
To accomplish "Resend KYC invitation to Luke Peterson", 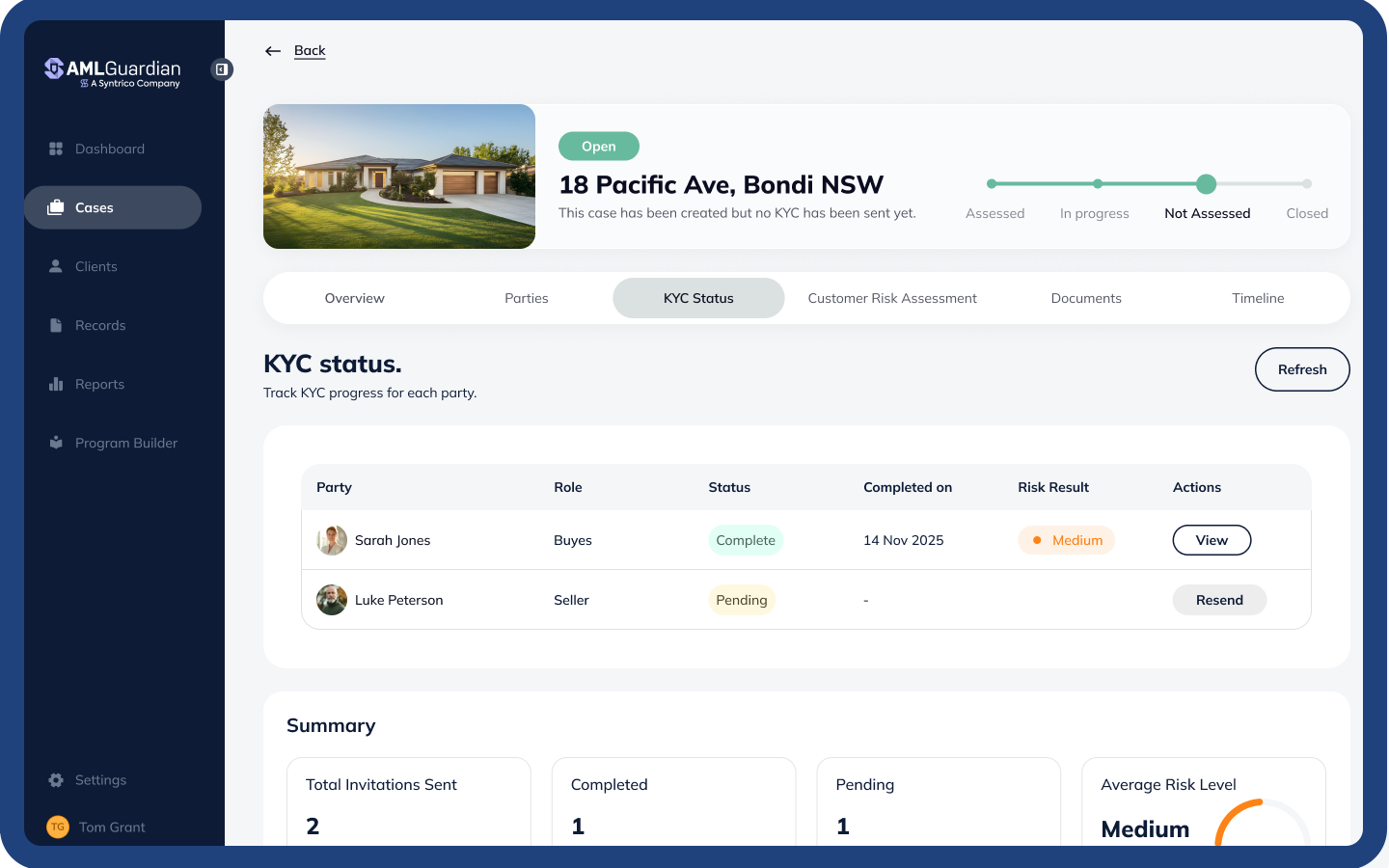I will (x=1219, y=600).
